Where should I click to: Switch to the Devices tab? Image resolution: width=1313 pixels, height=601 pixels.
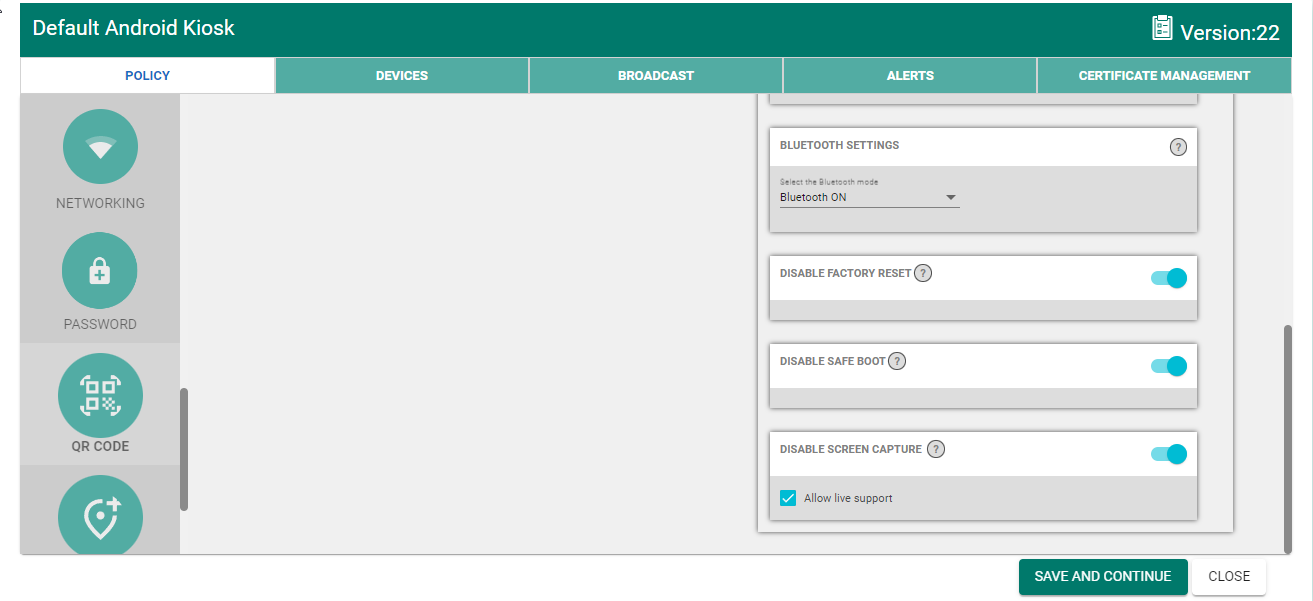click(402, 76)
